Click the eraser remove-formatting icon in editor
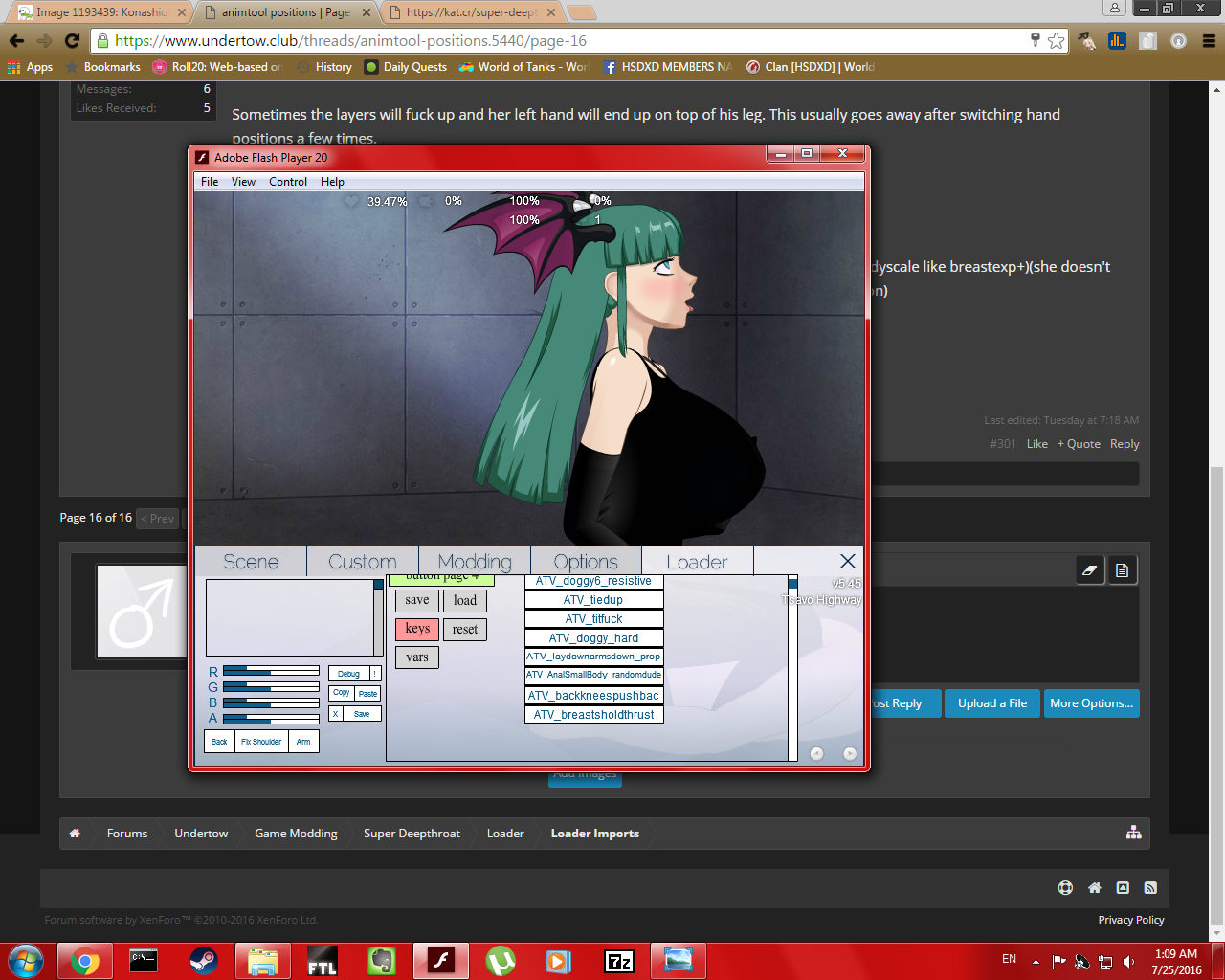Image resolution: width=1225 pixels, height=980 pixels. [x=1089, y=570]
